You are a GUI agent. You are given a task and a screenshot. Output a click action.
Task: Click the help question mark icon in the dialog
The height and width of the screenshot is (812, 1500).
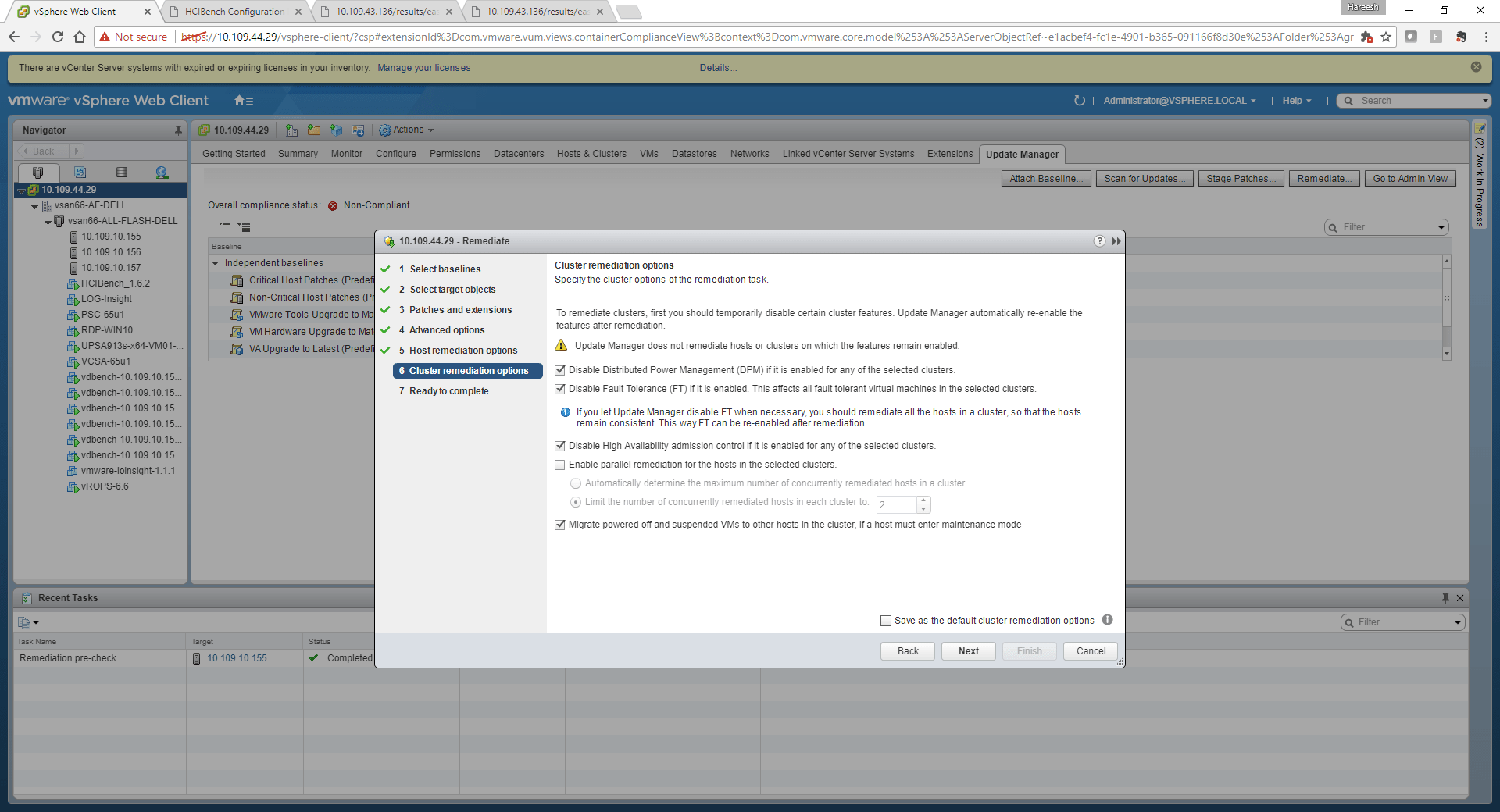(1099, 241)
